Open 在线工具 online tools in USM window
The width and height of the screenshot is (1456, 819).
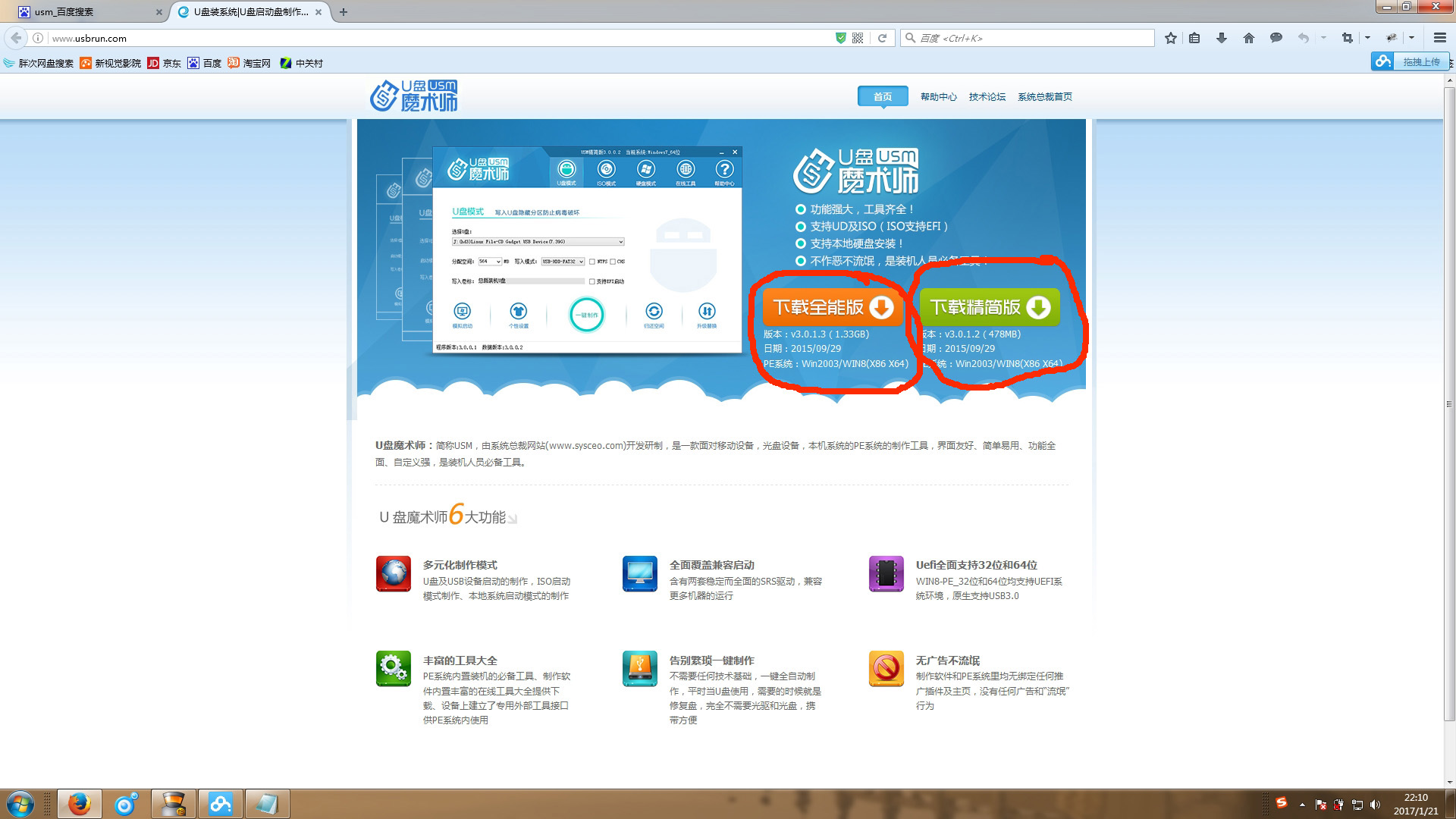(x=686, y=170)
